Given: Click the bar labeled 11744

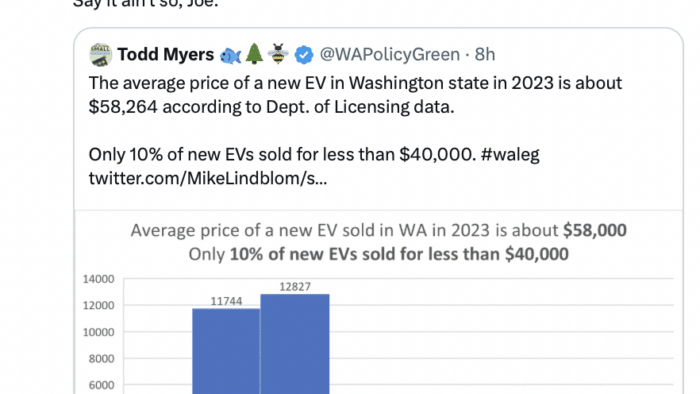Looking at the screenshot, I should click(226, 351).
